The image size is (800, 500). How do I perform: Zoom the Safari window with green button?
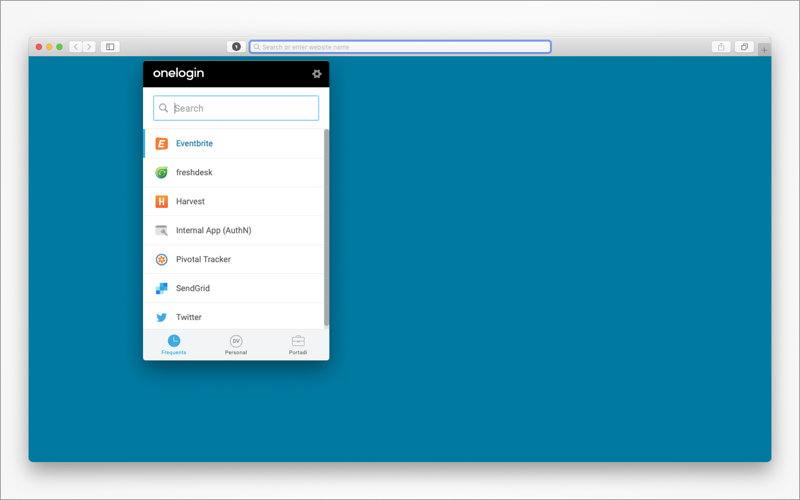pyautogui.click(x=59, y=47)
